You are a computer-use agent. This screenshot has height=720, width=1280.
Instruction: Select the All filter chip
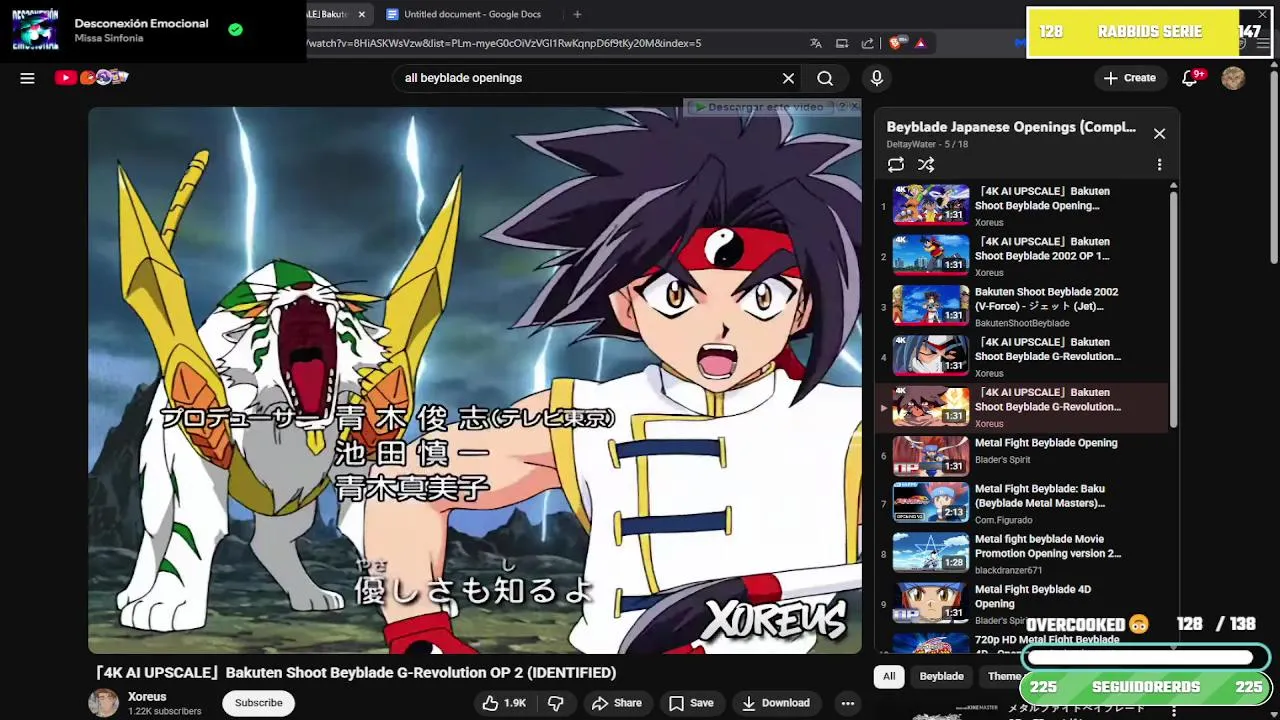(889, 676)
